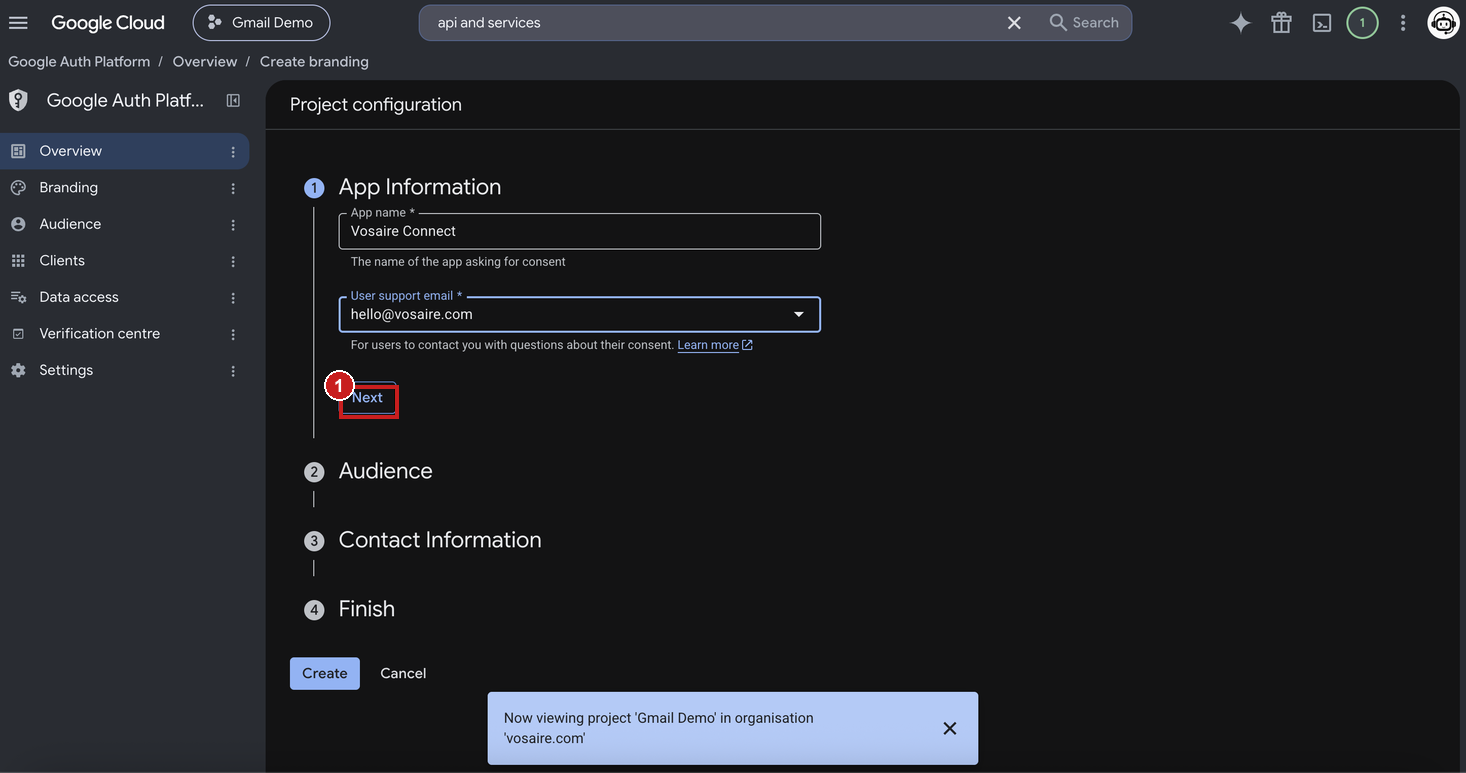Viewport: 1466px width, 773px height.
Task: Click the Google Auth Platform shield icon
Action: (18, 100)
